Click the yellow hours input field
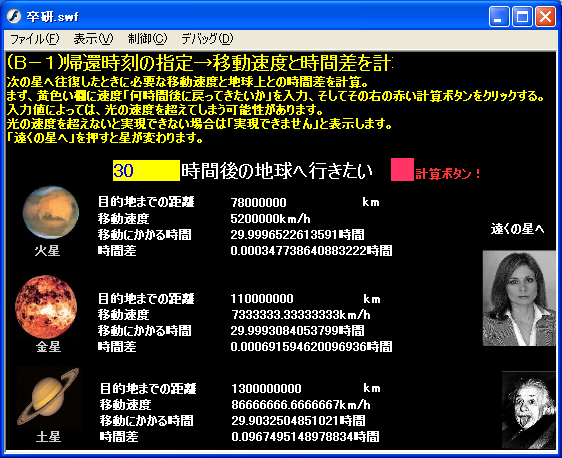Viewport: 562px width, 458px height. point(146,170)
